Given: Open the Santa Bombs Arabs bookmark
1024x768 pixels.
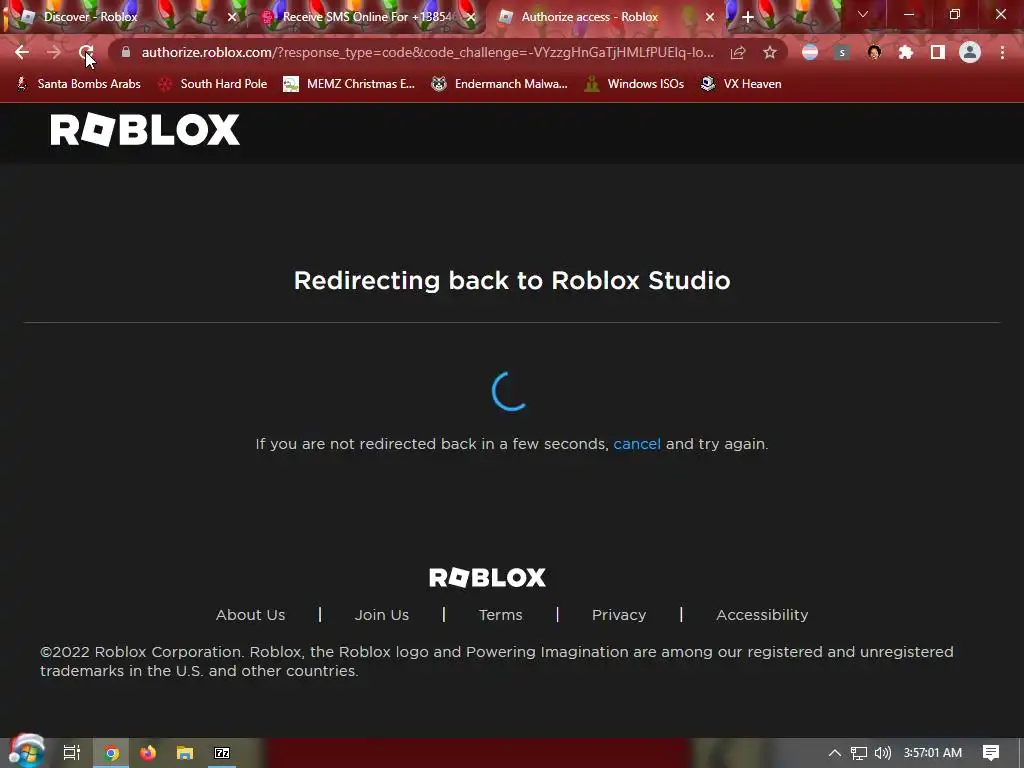Looking at the screenshot, I should 78,84.
